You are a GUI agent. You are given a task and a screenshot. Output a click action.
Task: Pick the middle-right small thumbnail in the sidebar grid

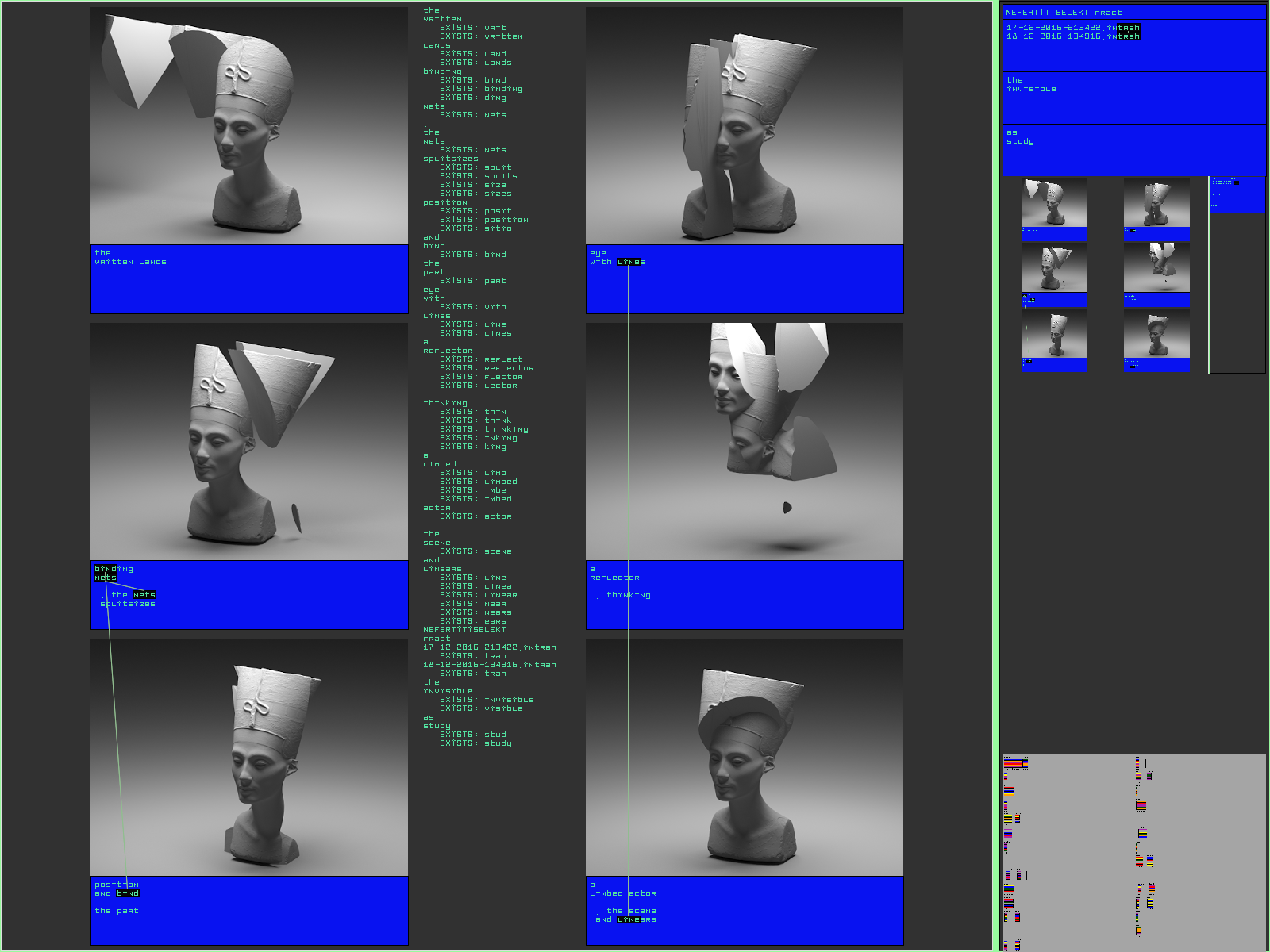tap(1156, 268)
